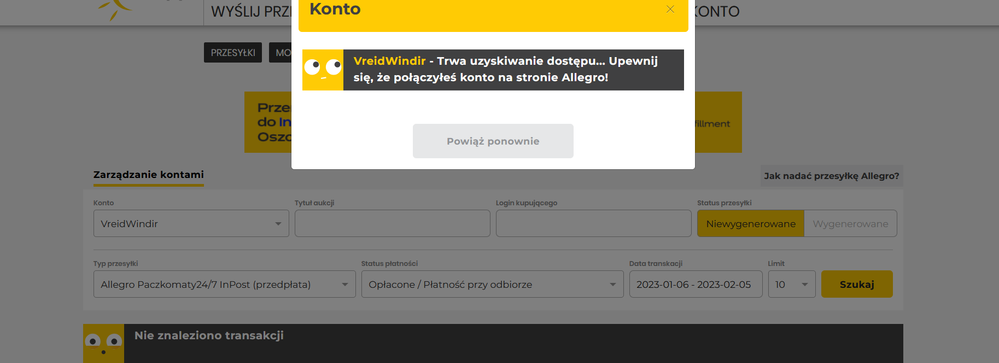Screen dimensions: 999x363
Task: Focus the Tytuł aukcji input field
Action: (392, 224)
